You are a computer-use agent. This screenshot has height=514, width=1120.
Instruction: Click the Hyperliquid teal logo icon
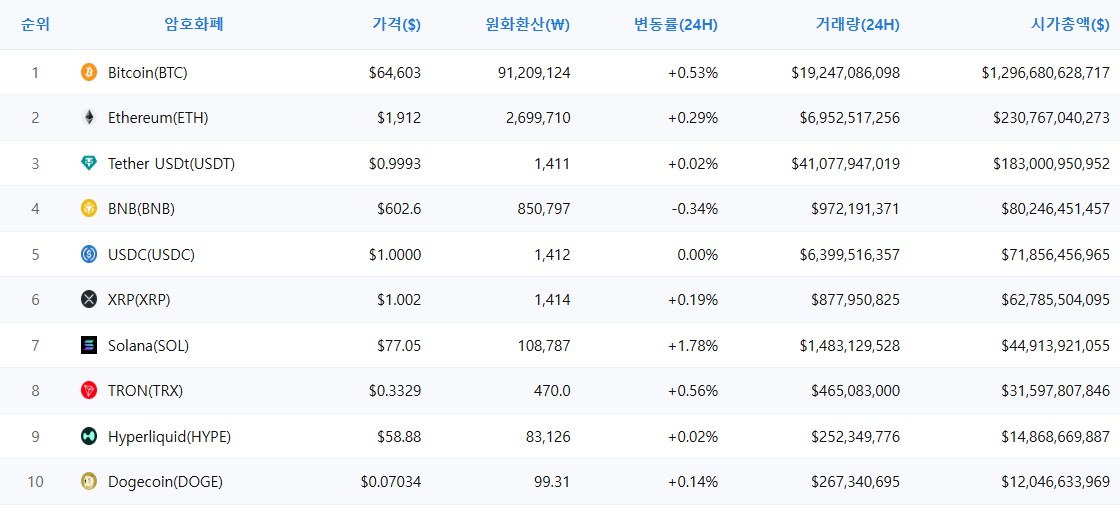pyautogui.click(x=89, y=436)
